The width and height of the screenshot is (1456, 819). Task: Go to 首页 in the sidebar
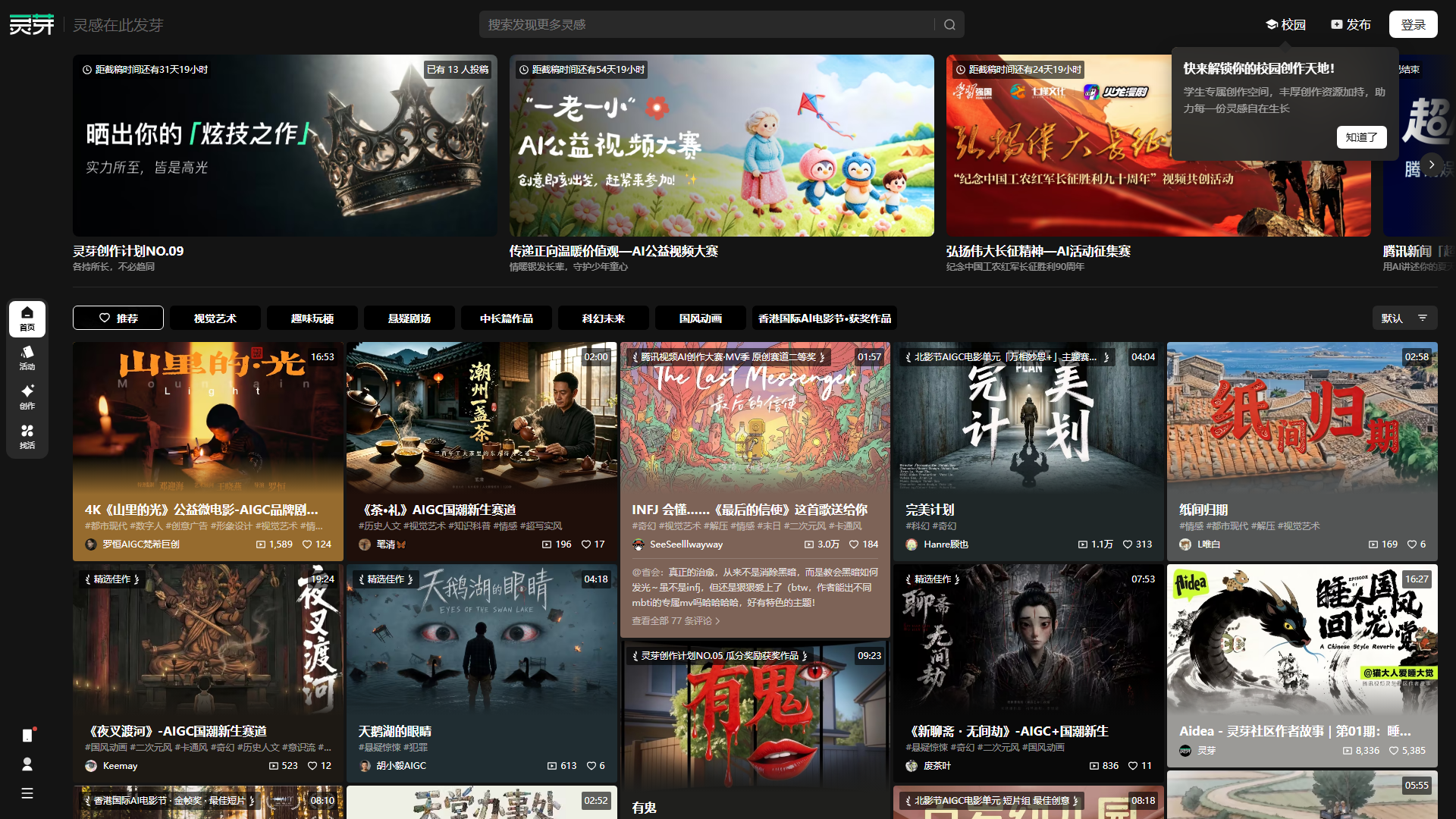pyautogui.click(x=27, y=318)
